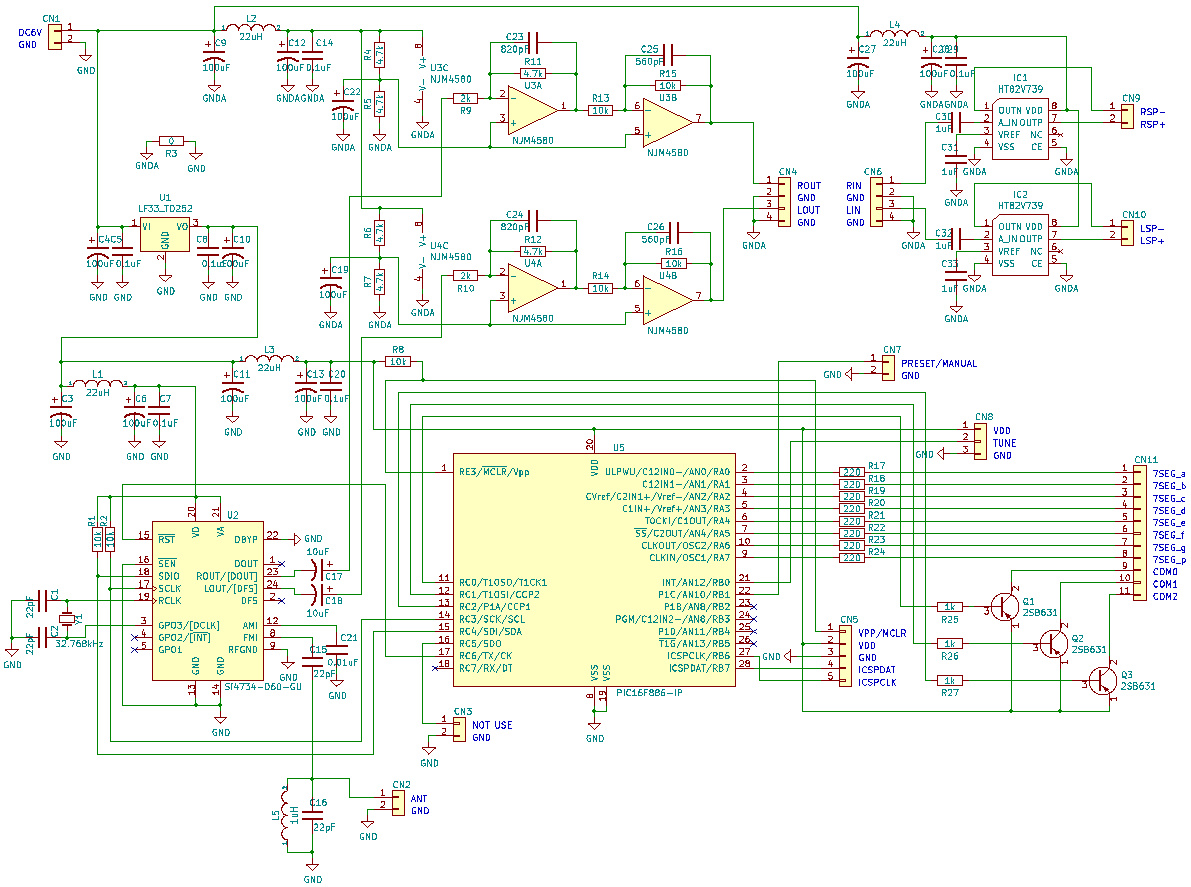Select the CN11 seven-segment display connector
Screen dimensions: 1191x887
tap(1138, 532)
